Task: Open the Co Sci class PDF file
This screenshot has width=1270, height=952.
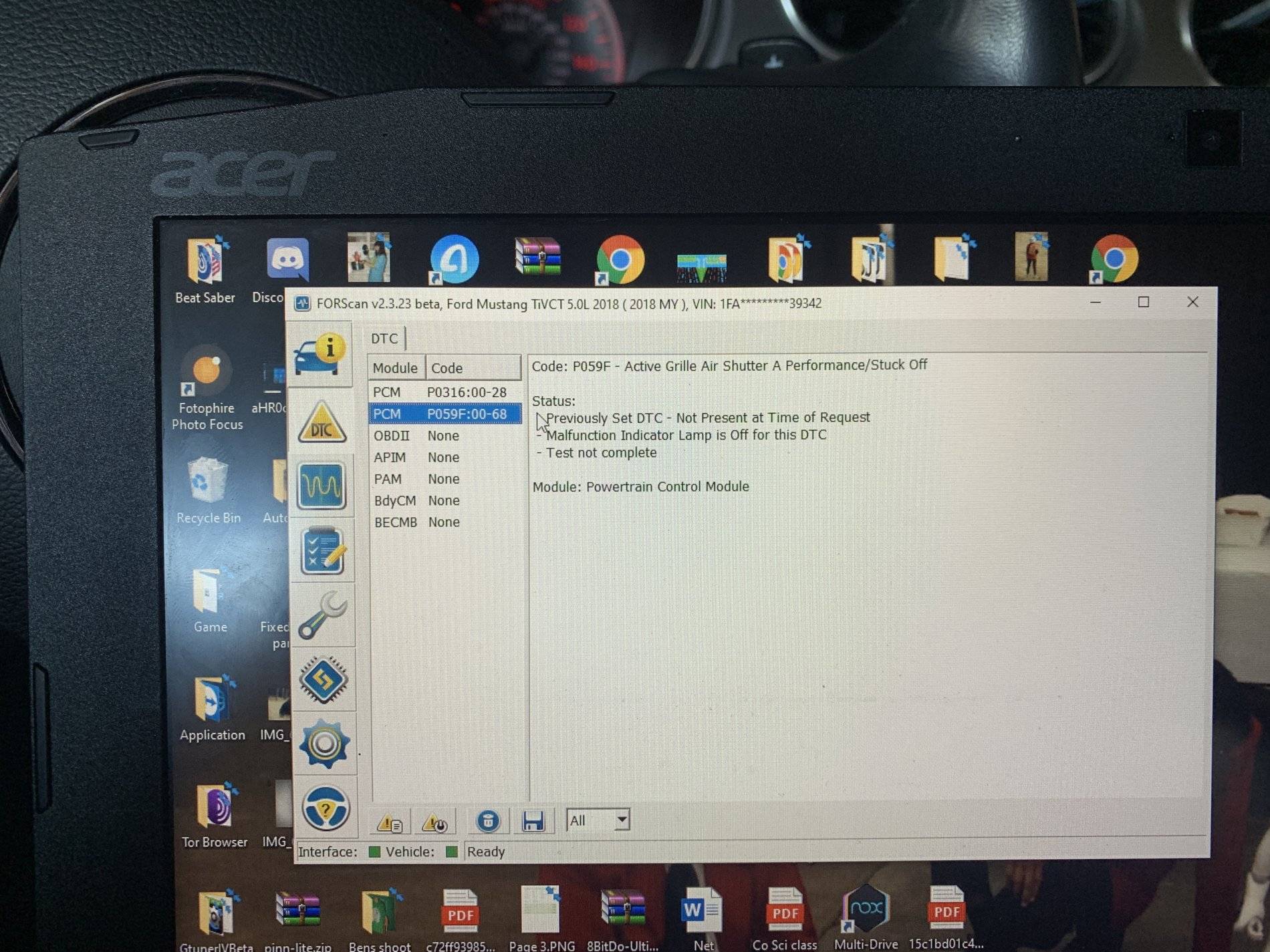Action: tap(785, 917)
